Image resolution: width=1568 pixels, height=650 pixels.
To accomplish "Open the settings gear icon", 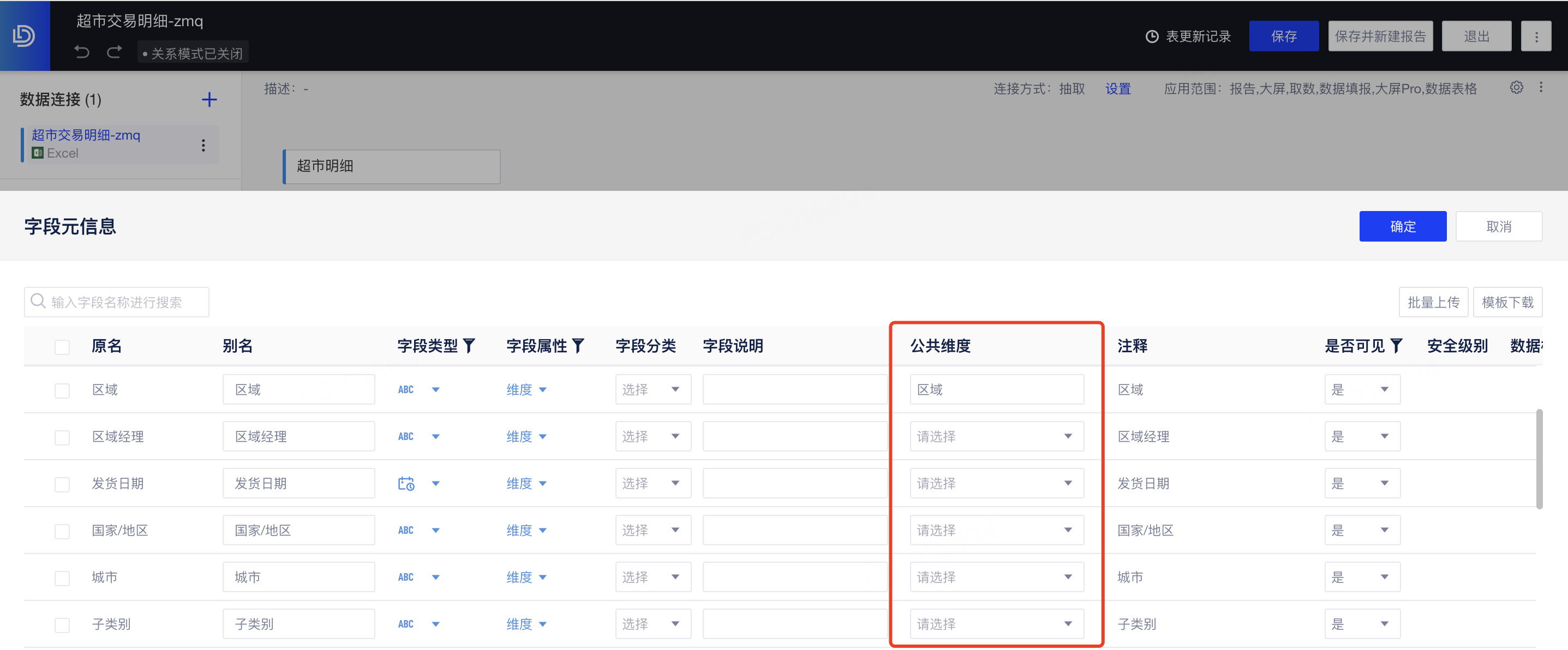I will click(x=1516, y=88).
